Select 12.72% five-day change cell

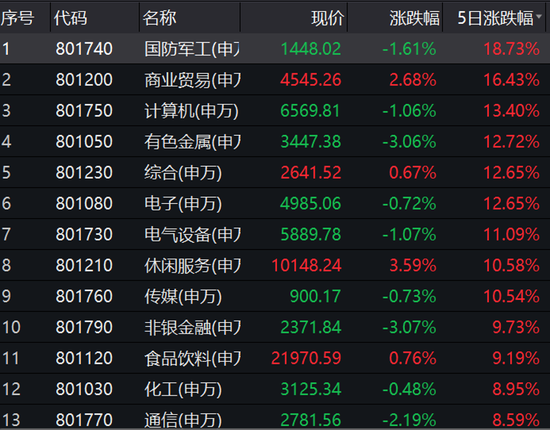click(x=511, y=141)
